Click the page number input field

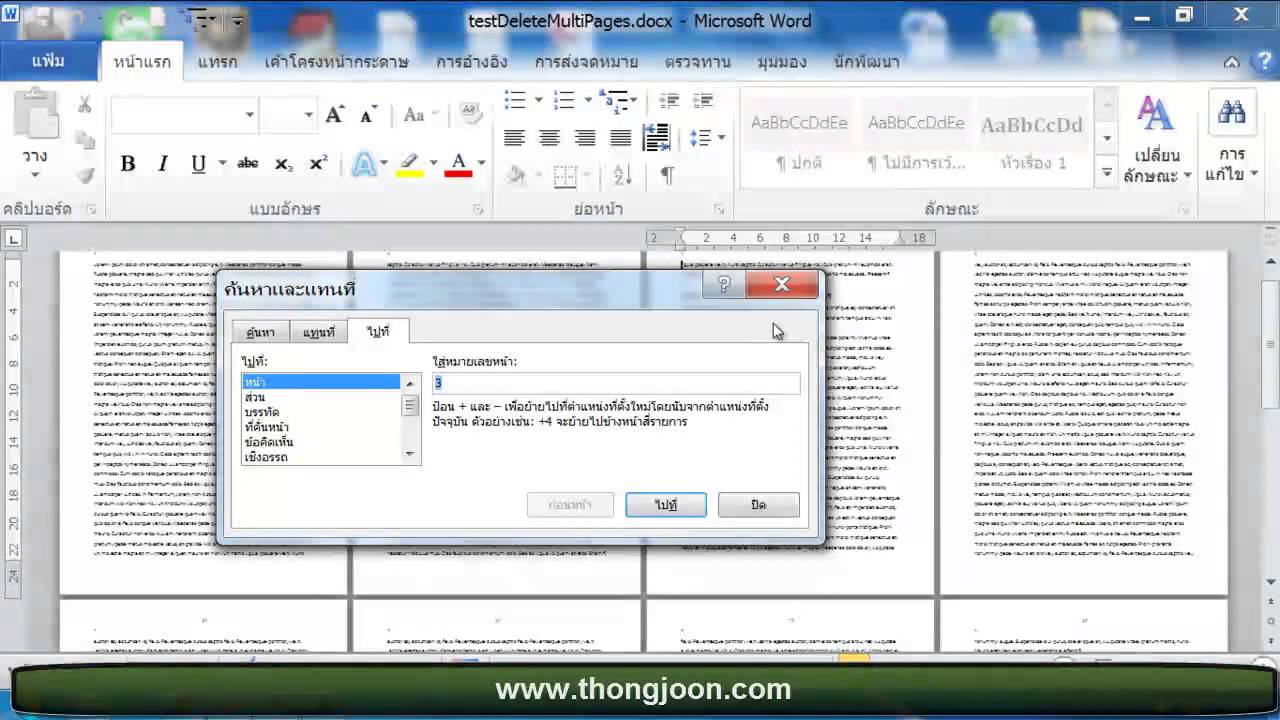point(616,383)
